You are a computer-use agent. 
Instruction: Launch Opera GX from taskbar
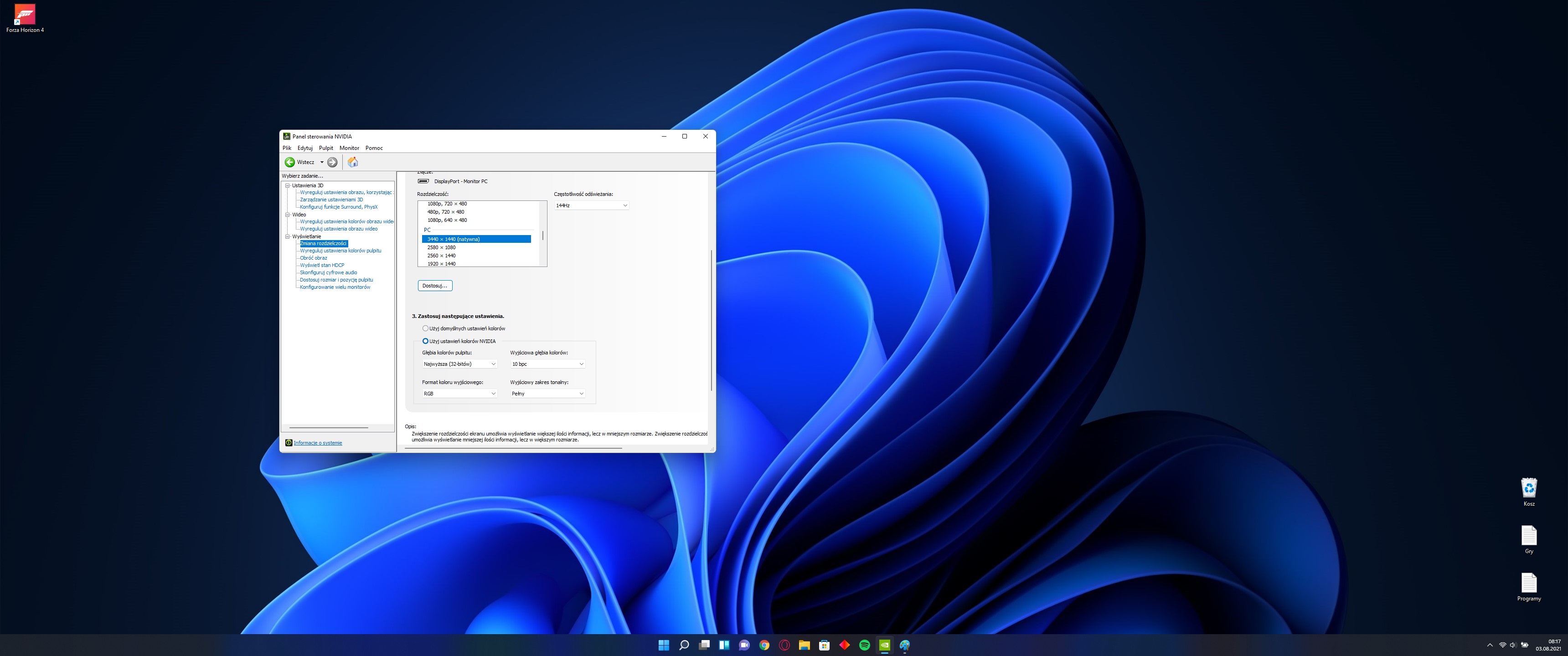coord(784,645)
